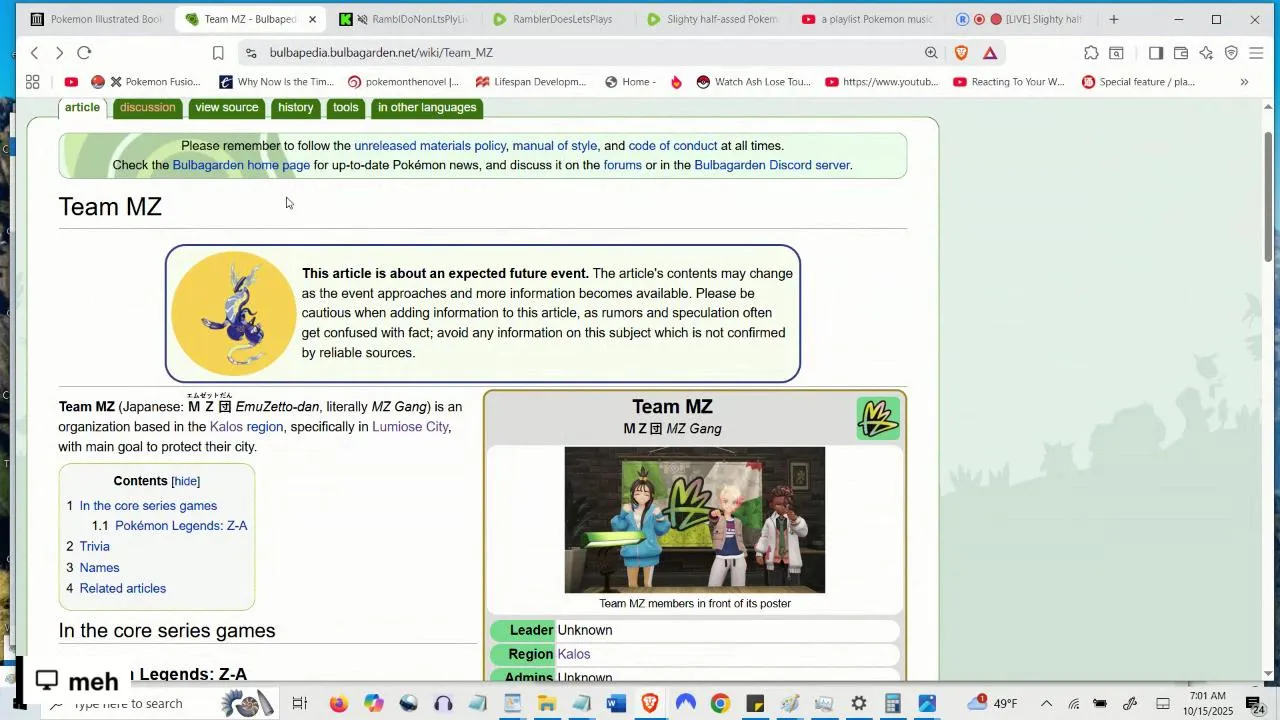Show hidden system tray icons chevron

pyautogui.click(x=1046, y=704)
